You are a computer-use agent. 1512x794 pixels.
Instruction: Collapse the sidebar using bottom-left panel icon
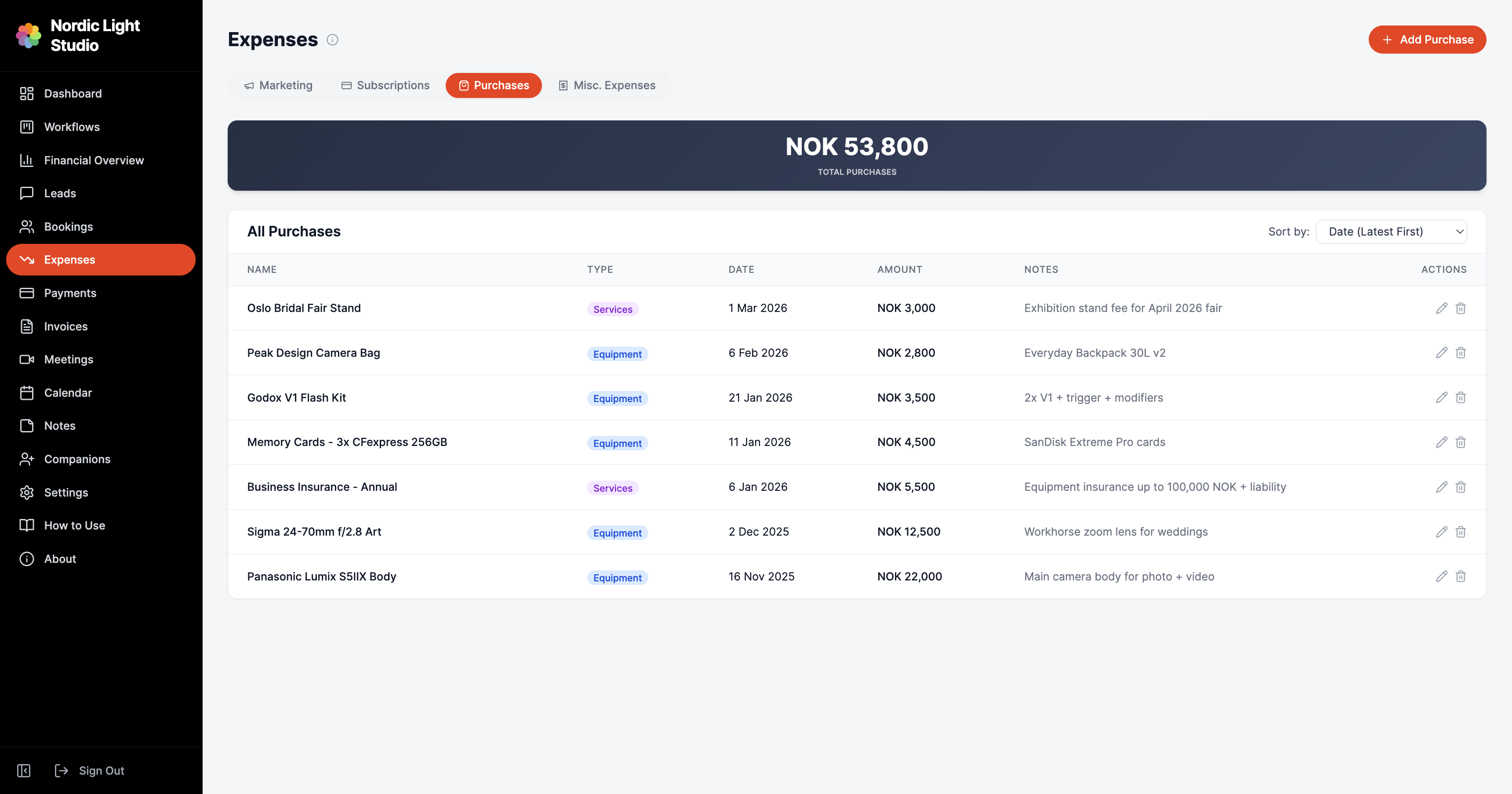click(x=24, y=771)
